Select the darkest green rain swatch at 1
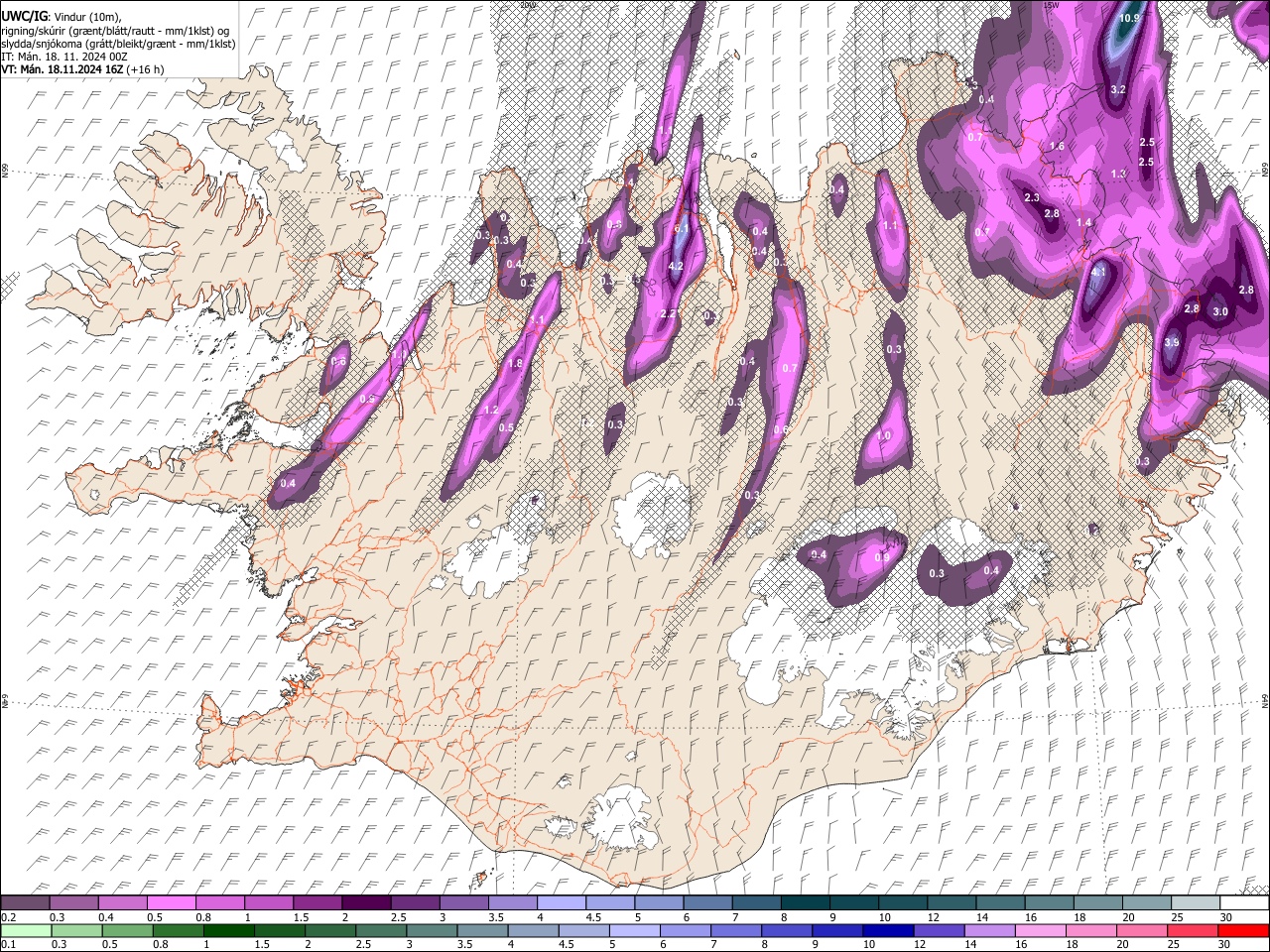The height and width of the screenshot is (952, 1270). point(228,930)
